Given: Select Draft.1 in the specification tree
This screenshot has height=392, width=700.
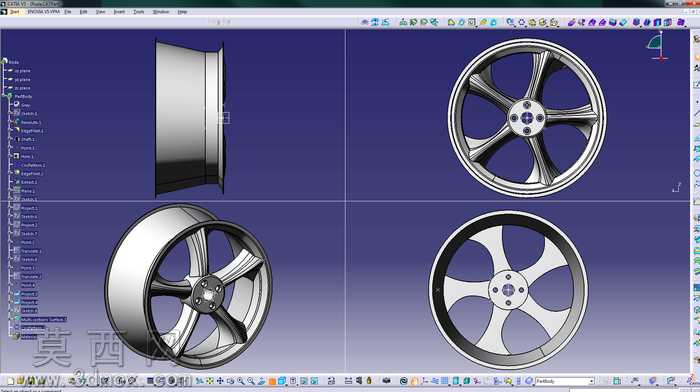Looking at the screenshot, I should pos(28,139).
